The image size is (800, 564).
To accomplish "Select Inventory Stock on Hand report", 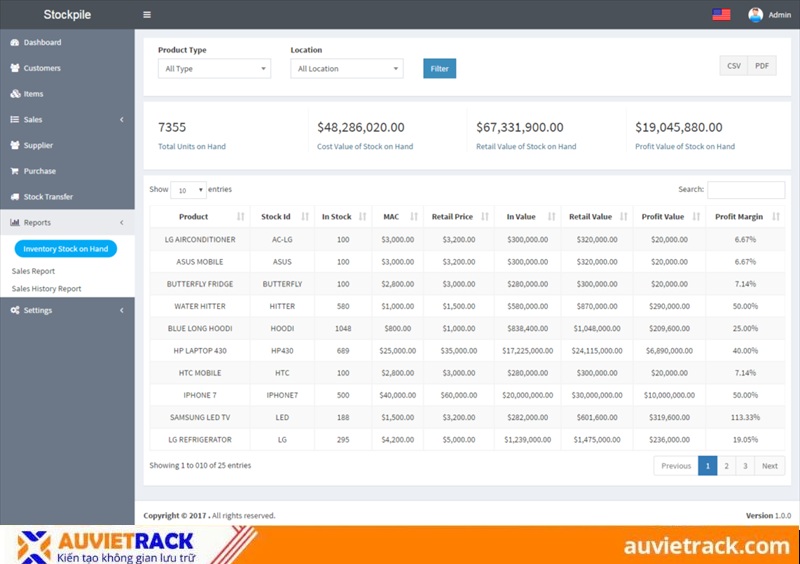I will pyautogui.click(x=66, y=249).
